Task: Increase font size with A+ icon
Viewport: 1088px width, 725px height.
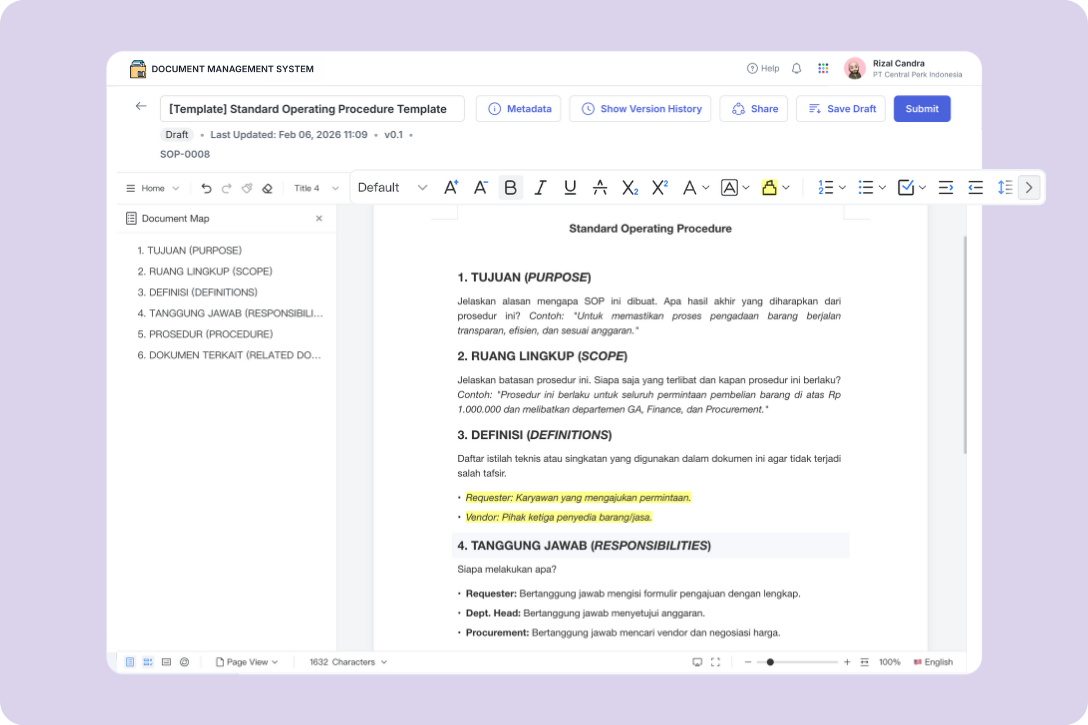Action: point(451,187)
